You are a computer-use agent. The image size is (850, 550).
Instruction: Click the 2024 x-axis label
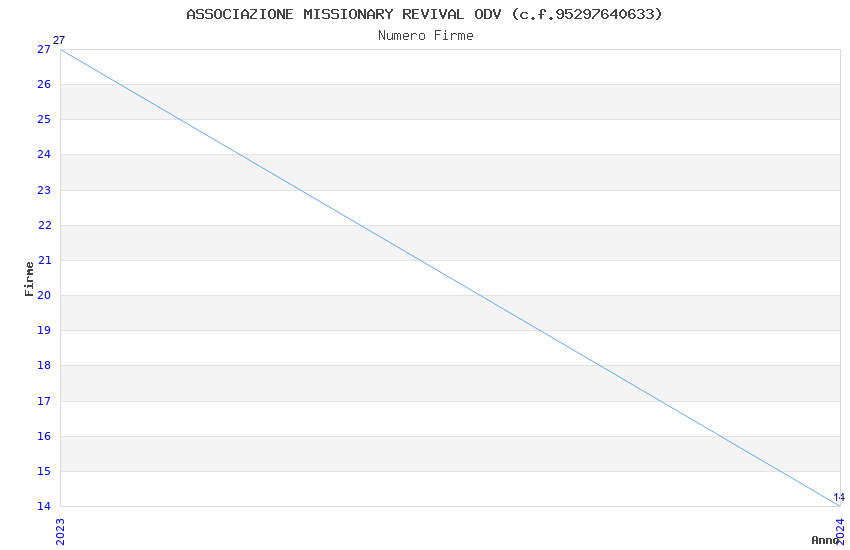pos(840,532)
